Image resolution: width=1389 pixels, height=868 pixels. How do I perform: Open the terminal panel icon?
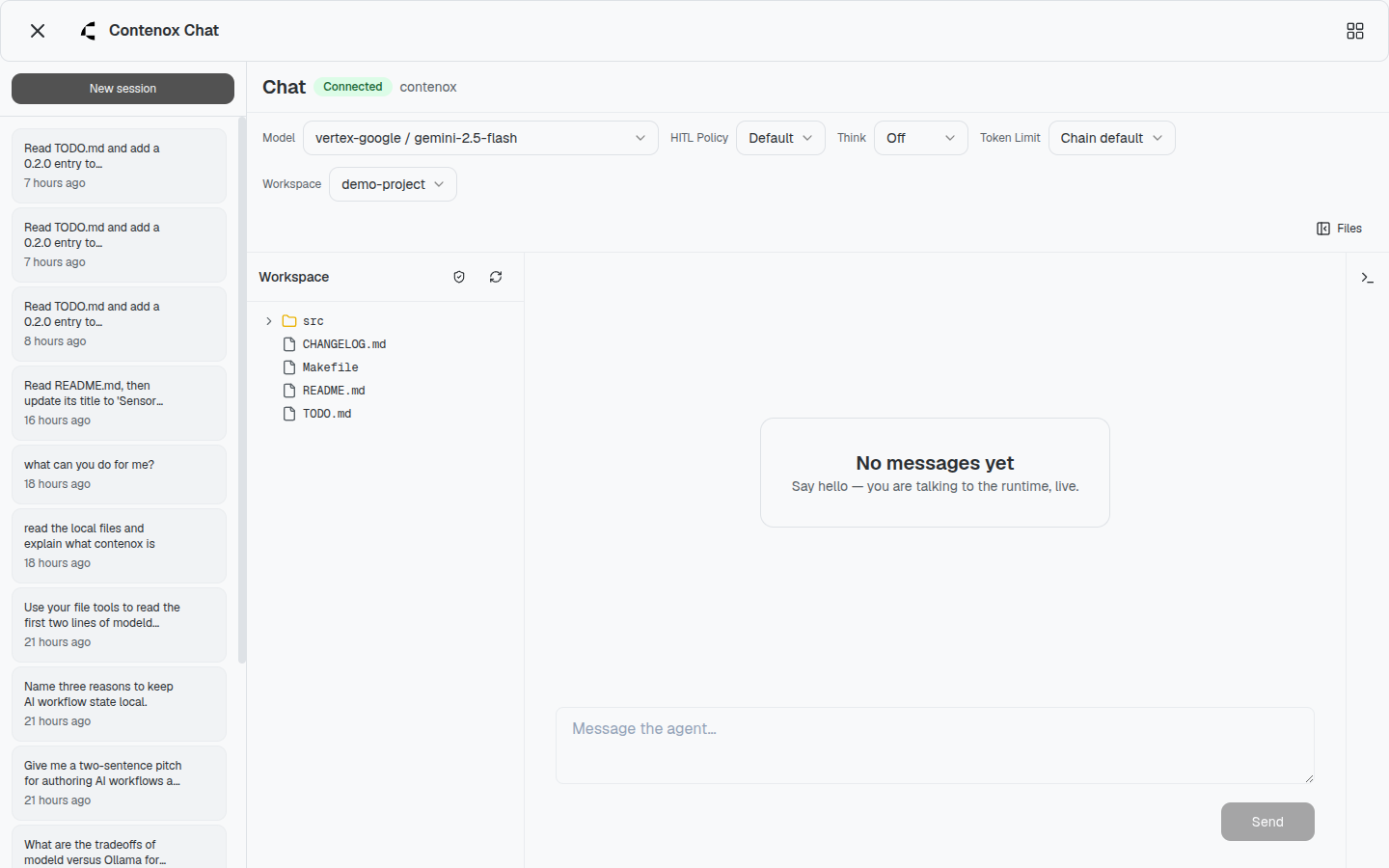1367,278
